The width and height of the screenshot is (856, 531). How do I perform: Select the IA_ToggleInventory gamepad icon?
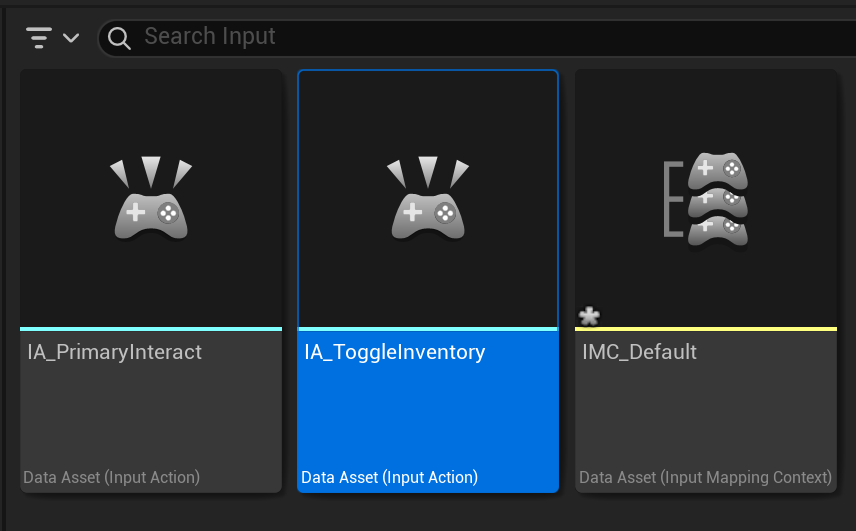tap(428, 199)
